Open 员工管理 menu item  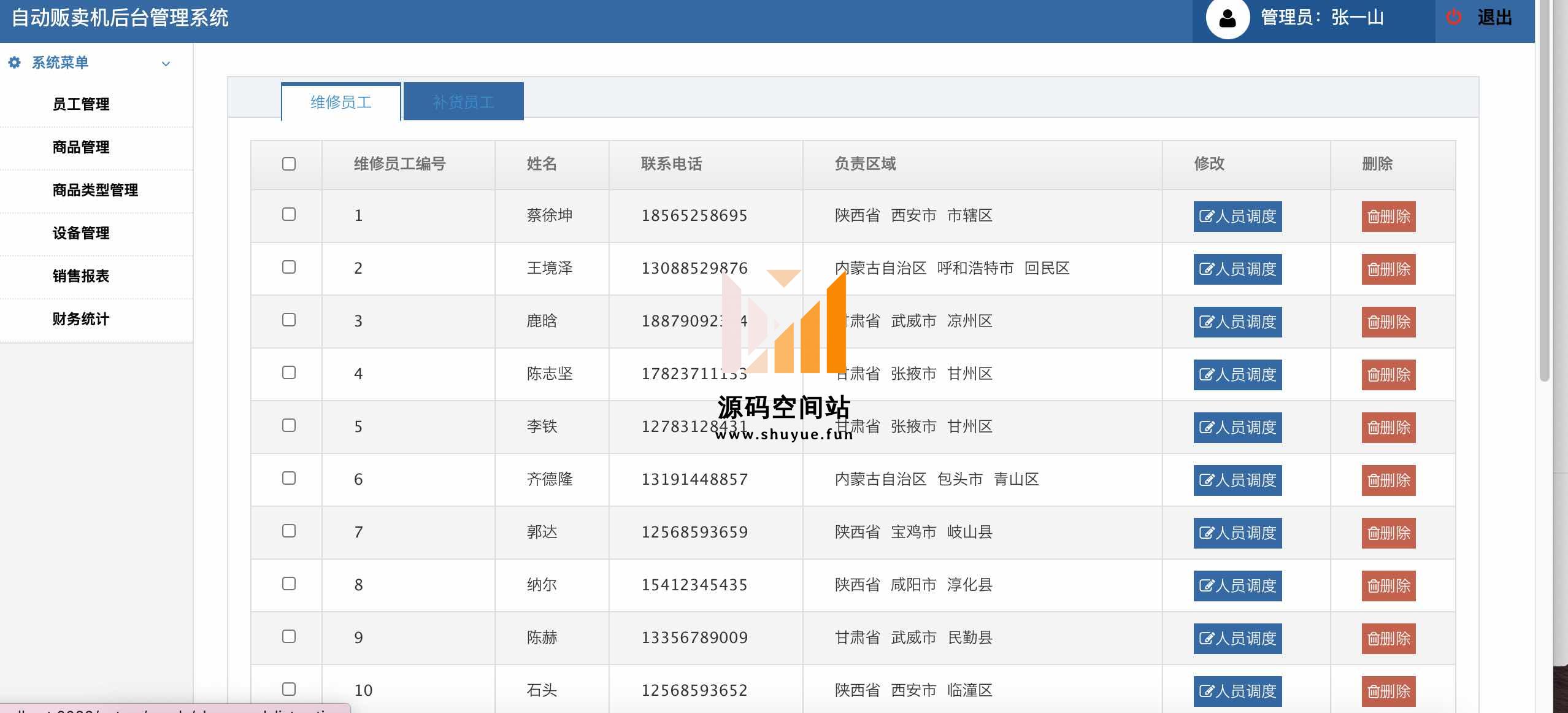(x=81, y=104)
